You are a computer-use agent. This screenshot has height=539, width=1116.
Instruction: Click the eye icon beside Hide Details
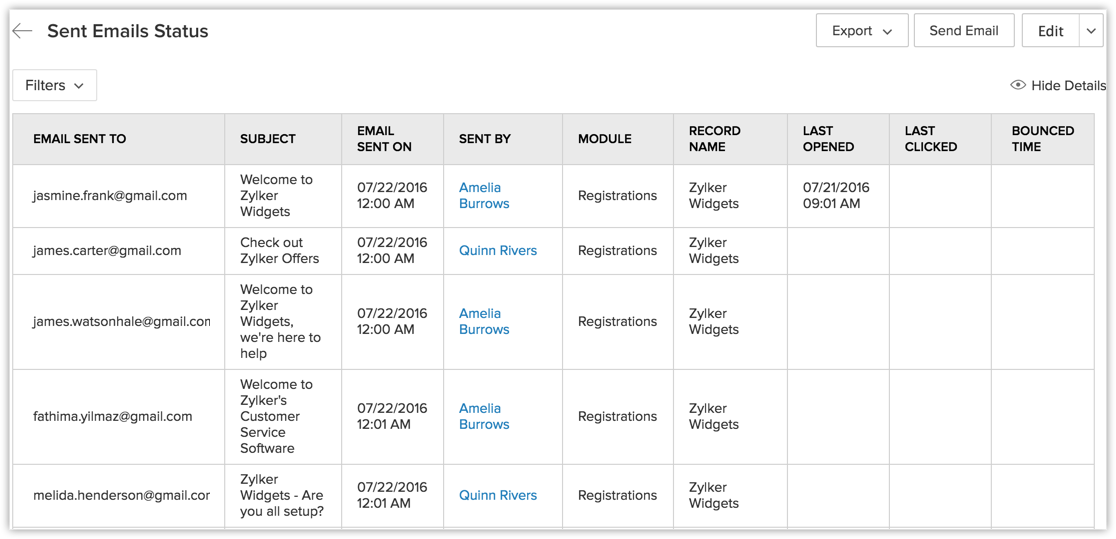(1018, 85)
